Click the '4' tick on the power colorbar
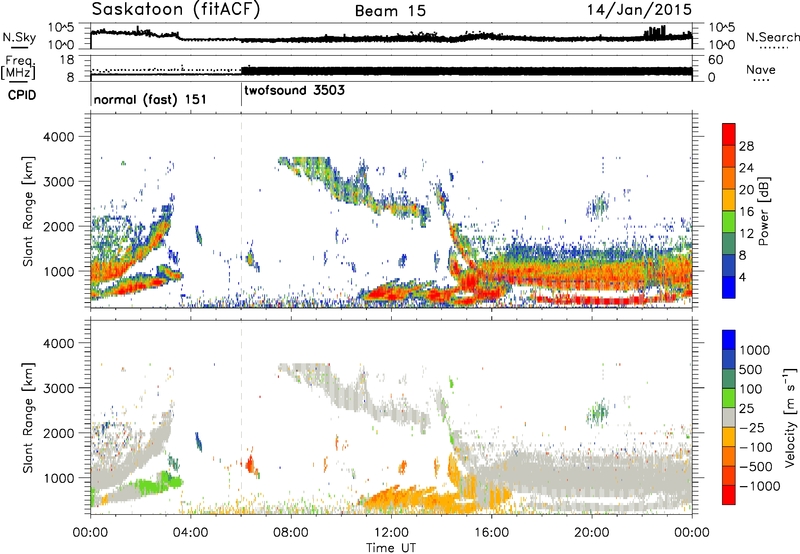 coord(742,277)
